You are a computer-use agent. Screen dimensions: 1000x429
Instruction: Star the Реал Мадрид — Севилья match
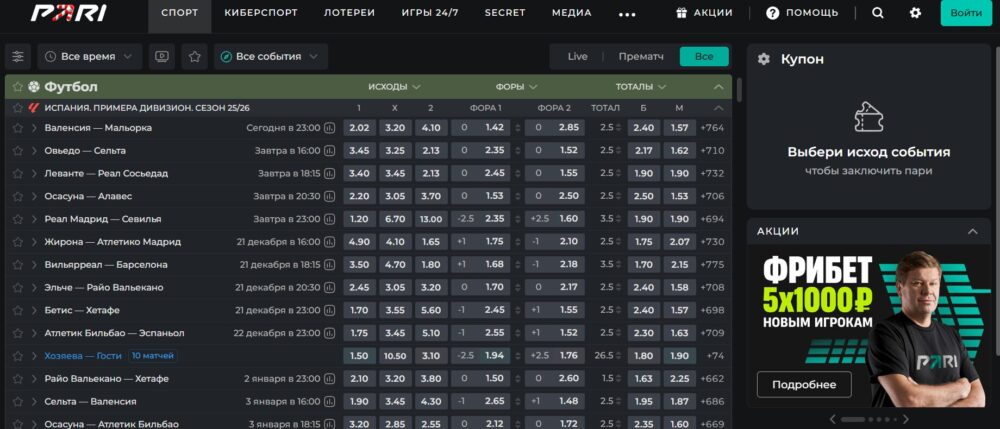tap(18, 219)
